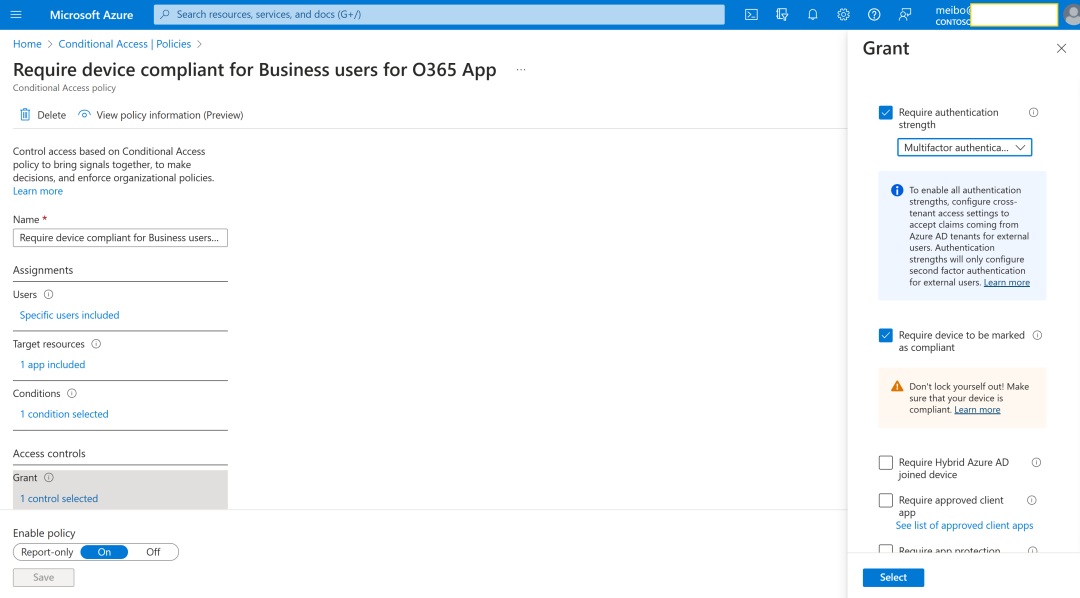The width and height of the screenshot is (1080, 598).
Task: Check Require app protection checkbox
Action: click(886, 550)
